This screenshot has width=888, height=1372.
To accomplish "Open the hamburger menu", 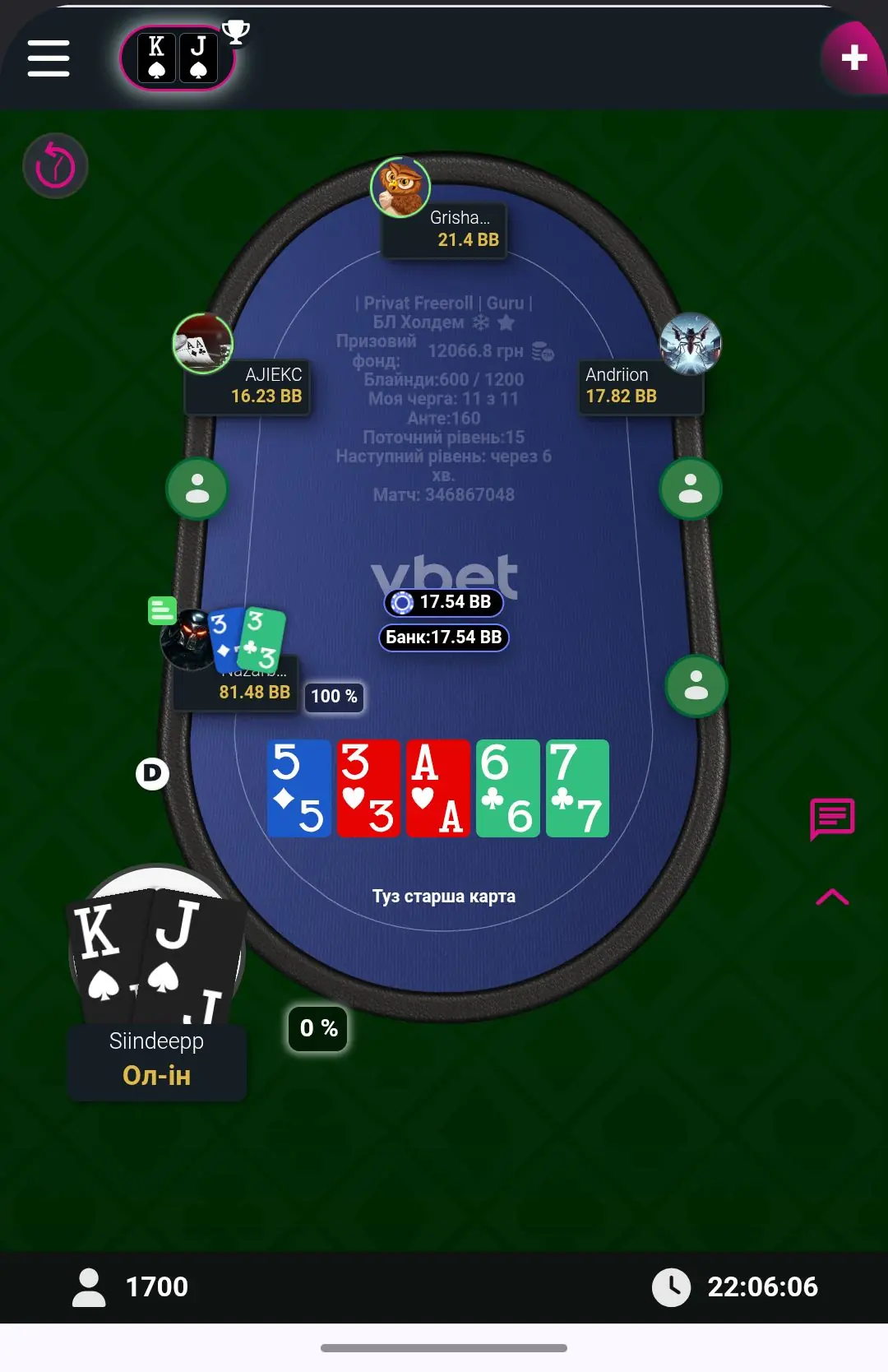I will 49,58.
